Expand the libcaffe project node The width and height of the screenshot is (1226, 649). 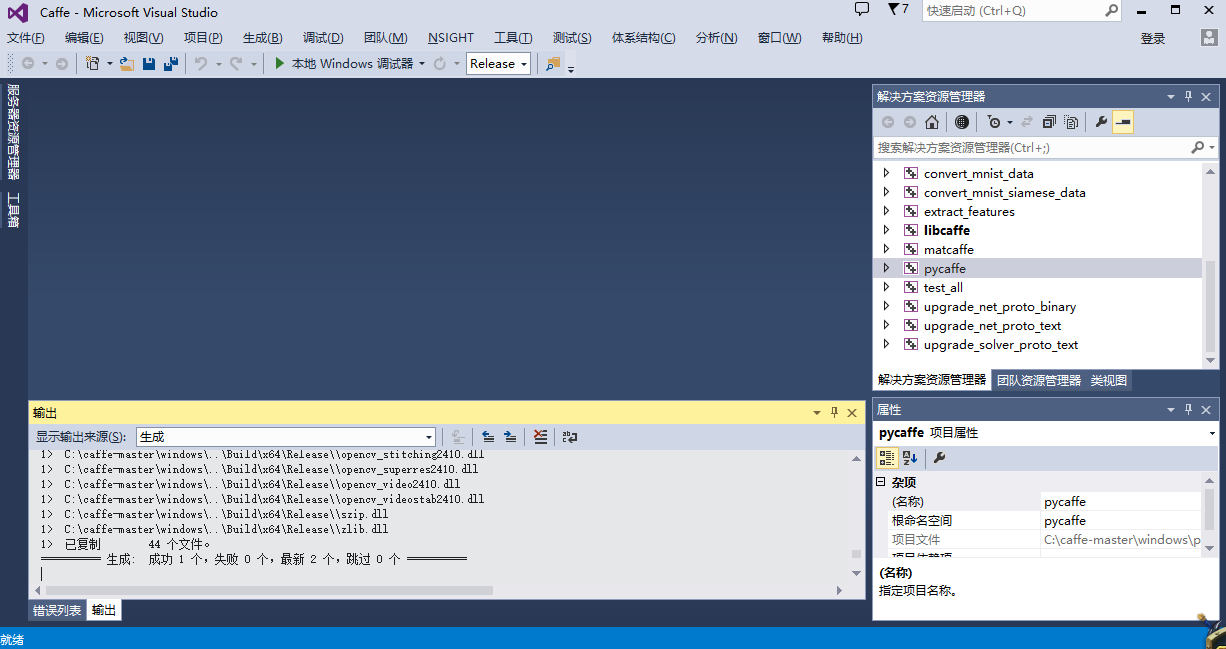click(x=886, y=231)
